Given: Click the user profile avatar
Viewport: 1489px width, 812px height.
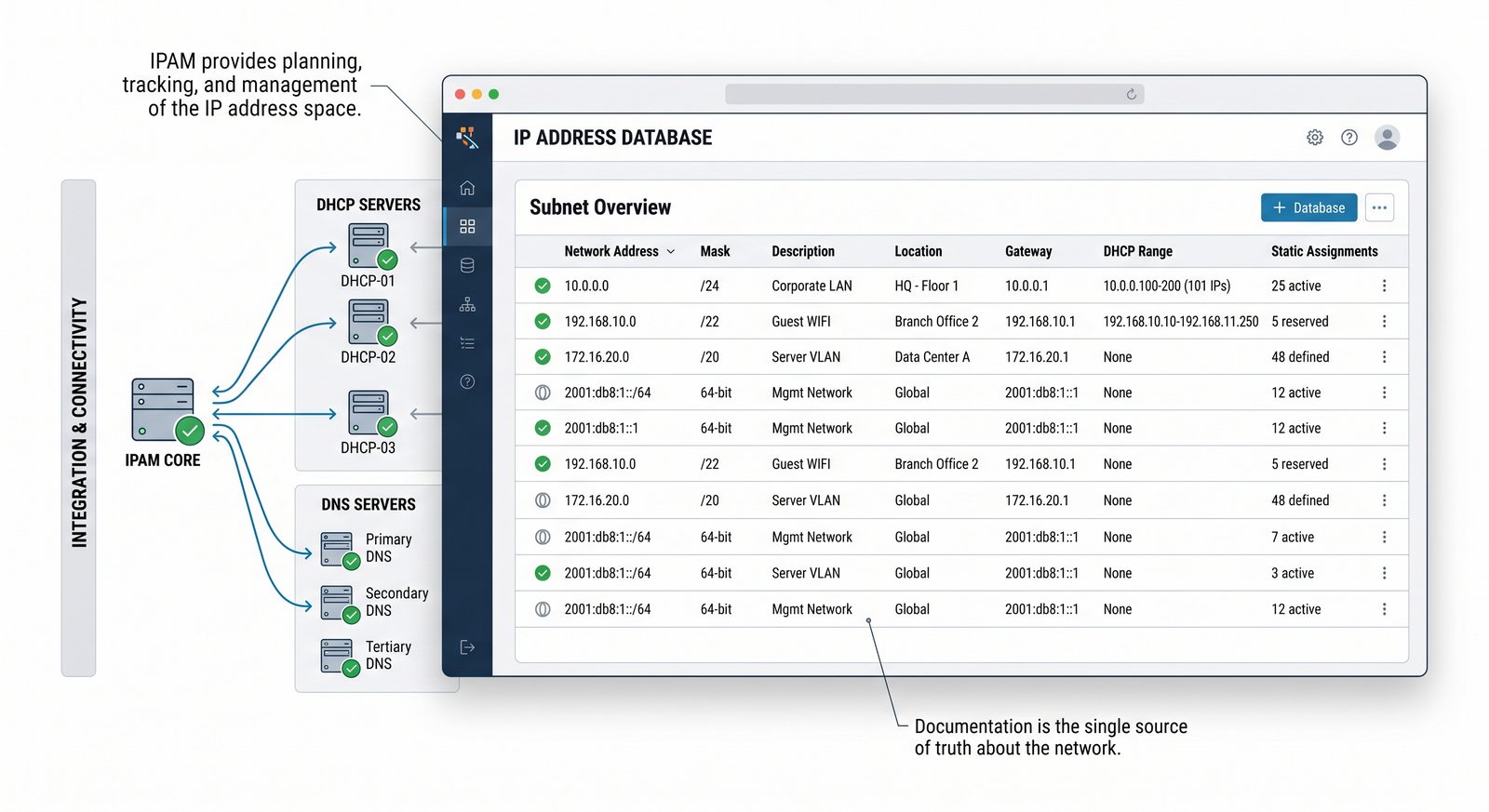Looking at the screenshot, I should [1387, 138].
